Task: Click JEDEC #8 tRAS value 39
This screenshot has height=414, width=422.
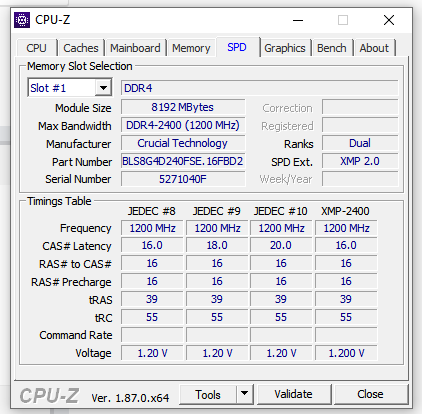Action: tap(152, 299)
